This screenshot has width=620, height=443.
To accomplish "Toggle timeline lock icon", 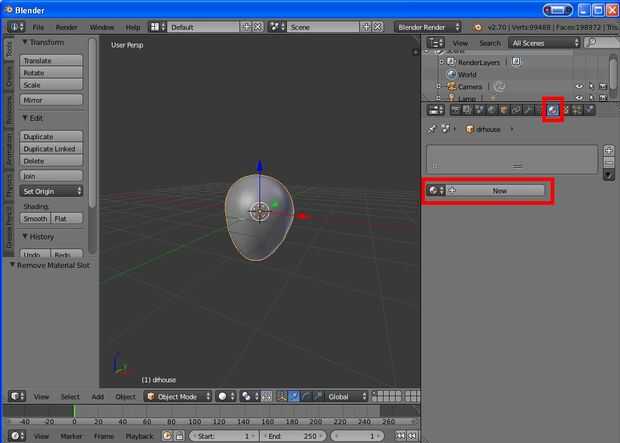I will coord(179,436).
